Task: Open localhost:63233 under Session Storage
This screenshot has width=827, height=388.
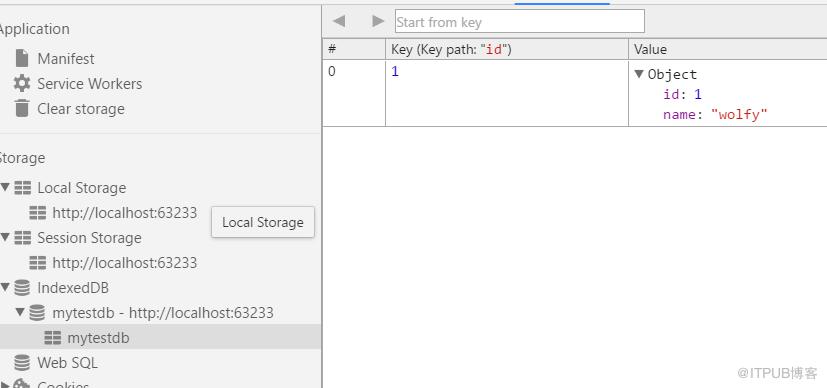Action: [x=124, y=263]
